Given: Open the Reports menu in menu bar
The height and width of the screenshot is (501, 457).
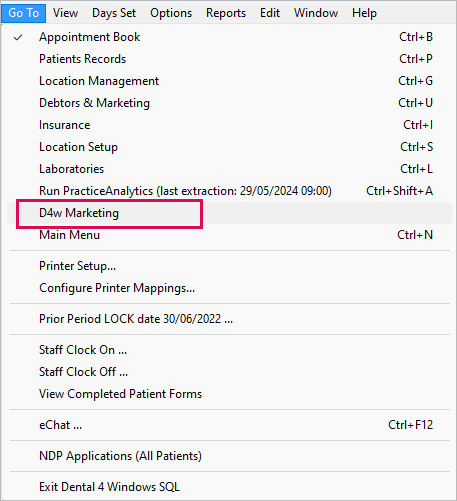Looking at the screenshot, I should [x=226, y=13].
